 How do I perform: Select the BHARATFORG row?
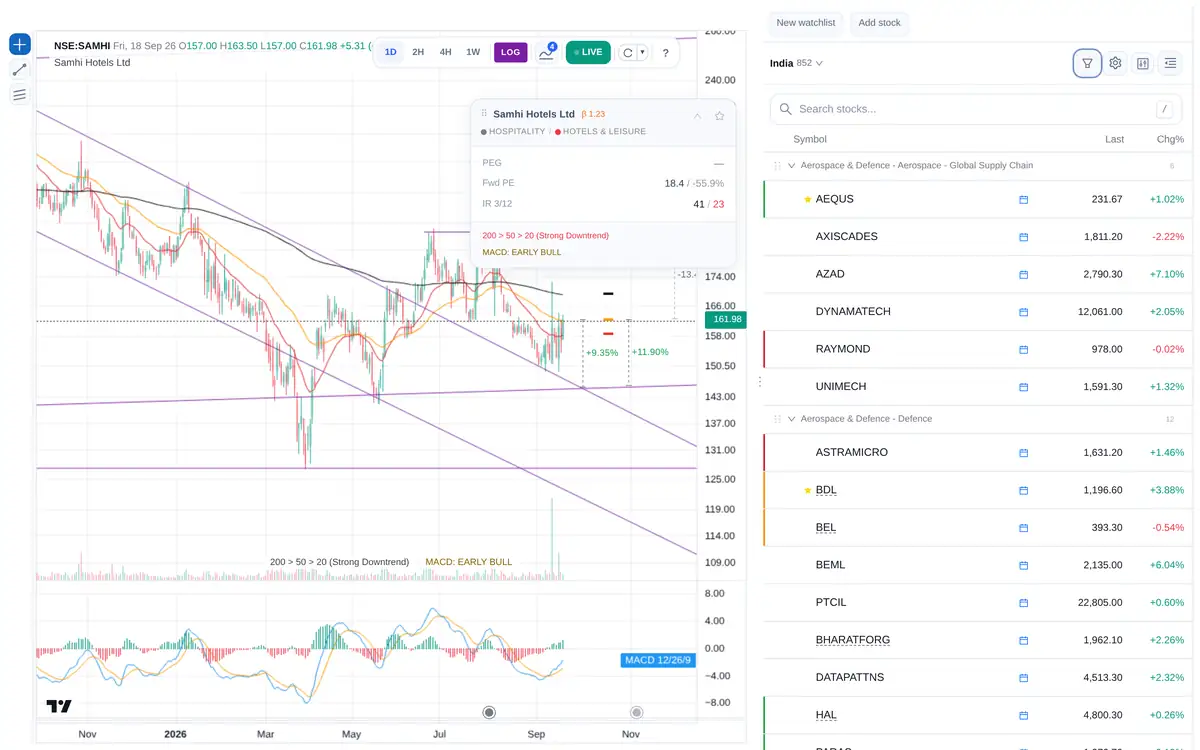click(978, 640)
